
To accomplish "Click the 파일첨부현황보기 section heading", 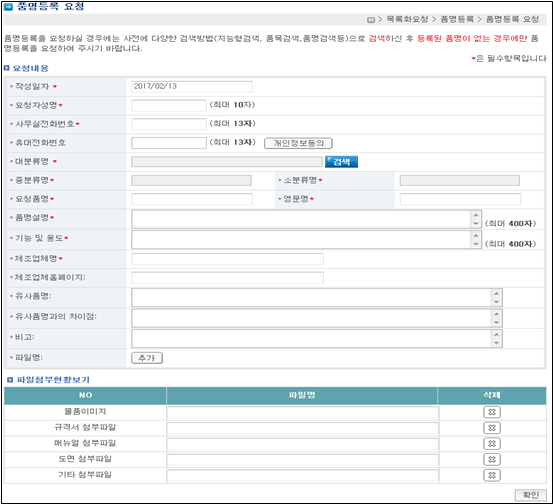I will click(x=53, y=380).
